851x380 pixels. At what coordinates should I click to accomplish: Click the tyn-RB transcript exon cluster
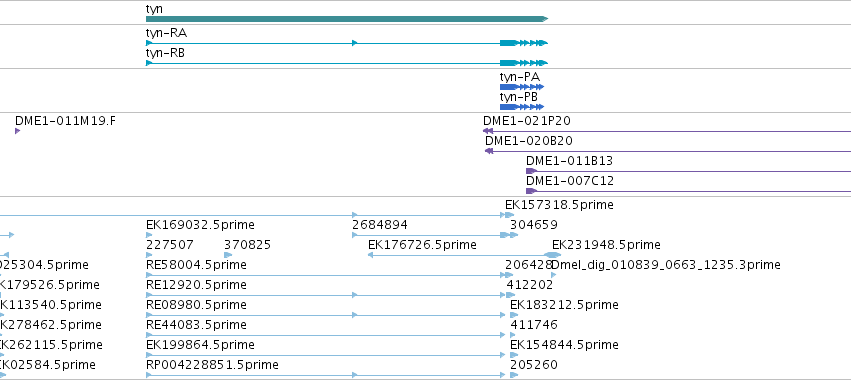pyautogui.click(x=524, y=63)
